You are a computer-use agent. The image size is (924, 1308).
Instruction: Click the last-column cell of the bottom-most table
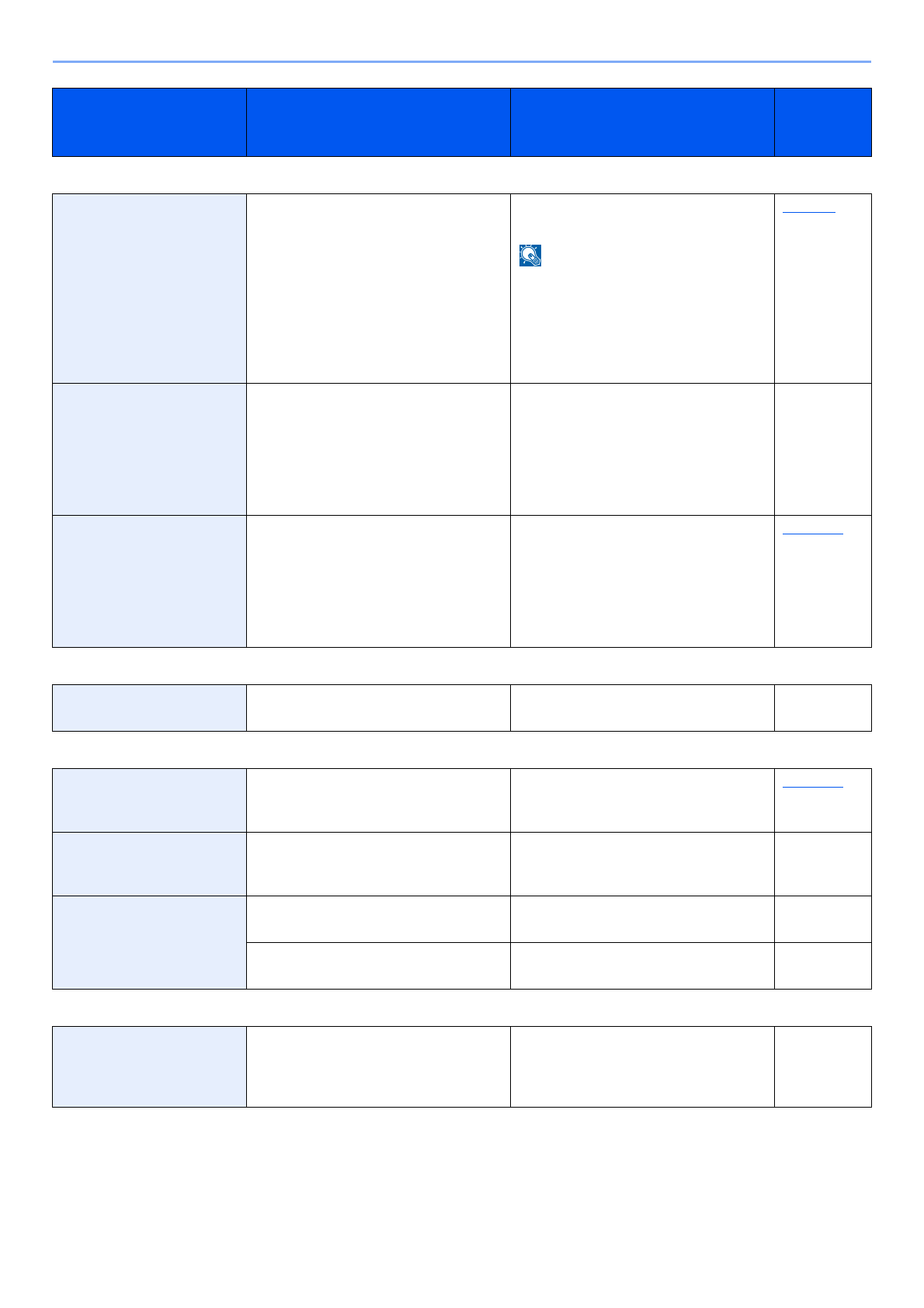point(822,1066)
